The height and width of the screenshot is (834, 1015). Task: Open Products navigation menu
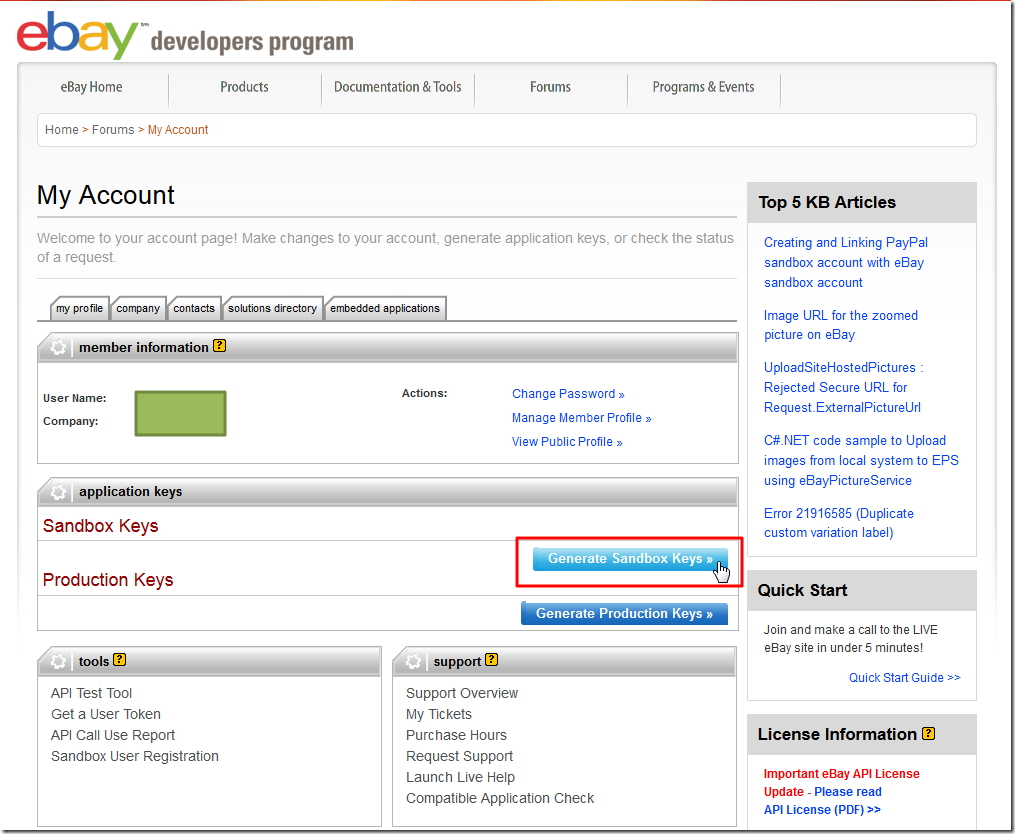244,87
